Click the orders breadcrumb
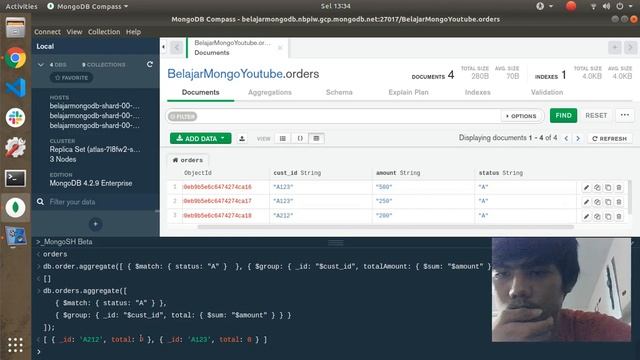Screen dimensions: 640x360 point(188,160)
